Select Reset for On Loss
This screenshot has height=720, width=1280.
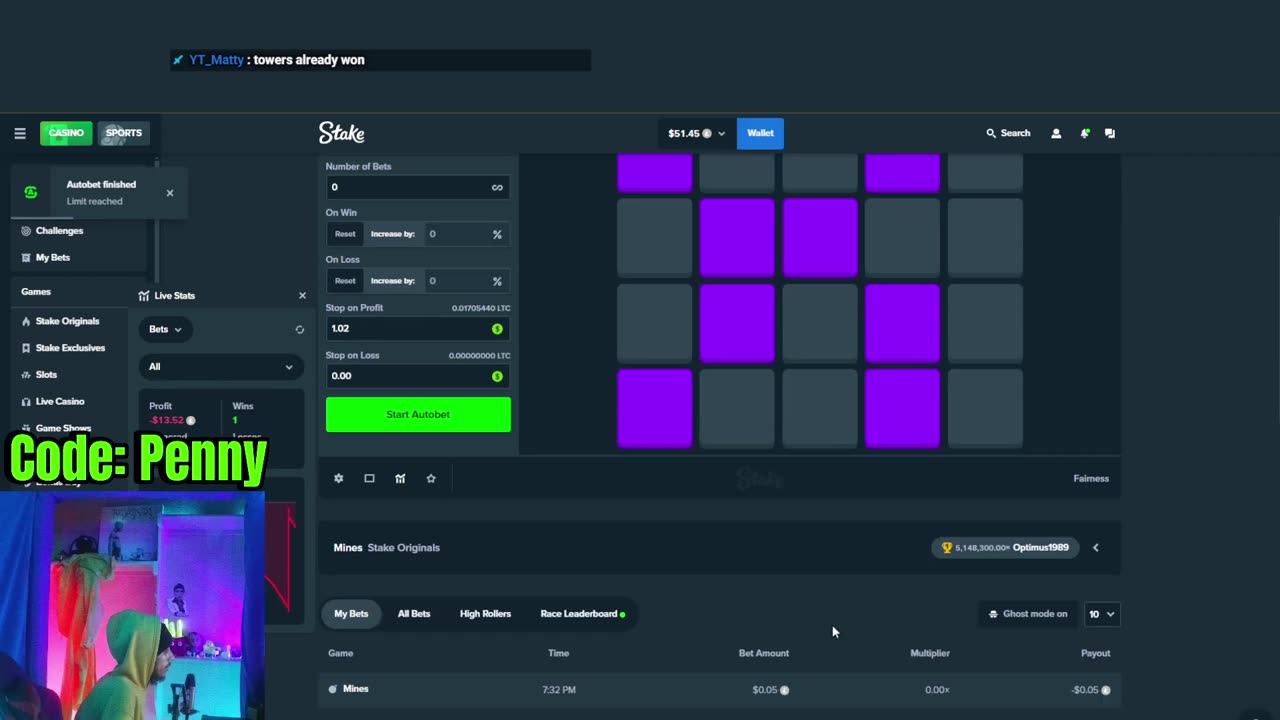tap(345, 281)
